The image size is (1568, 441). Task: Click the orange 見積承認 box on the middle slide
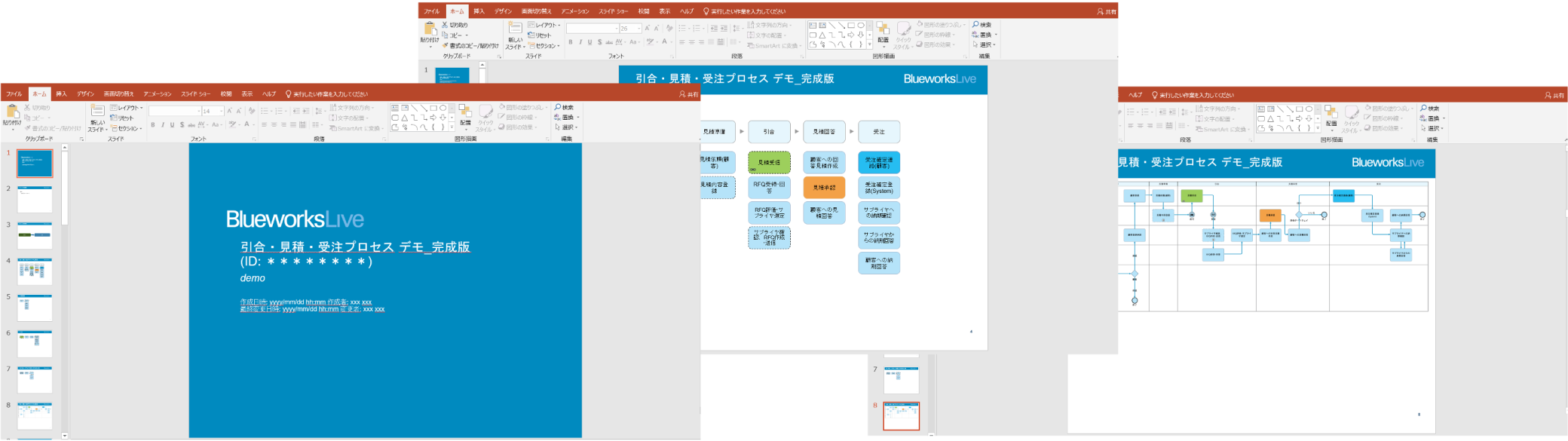824,187
